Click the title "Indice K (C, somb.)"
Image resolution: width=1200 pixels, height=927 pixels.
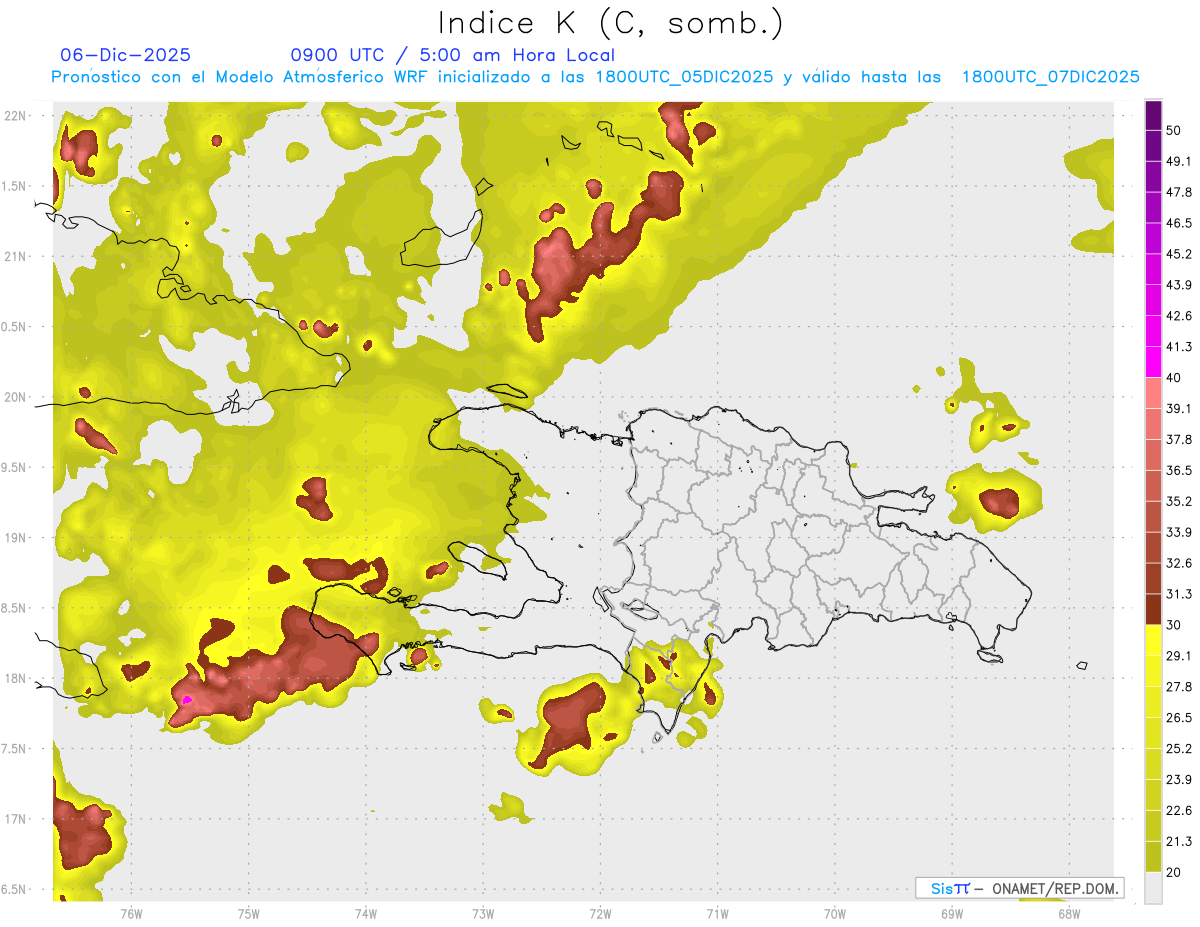pos(610,23)
